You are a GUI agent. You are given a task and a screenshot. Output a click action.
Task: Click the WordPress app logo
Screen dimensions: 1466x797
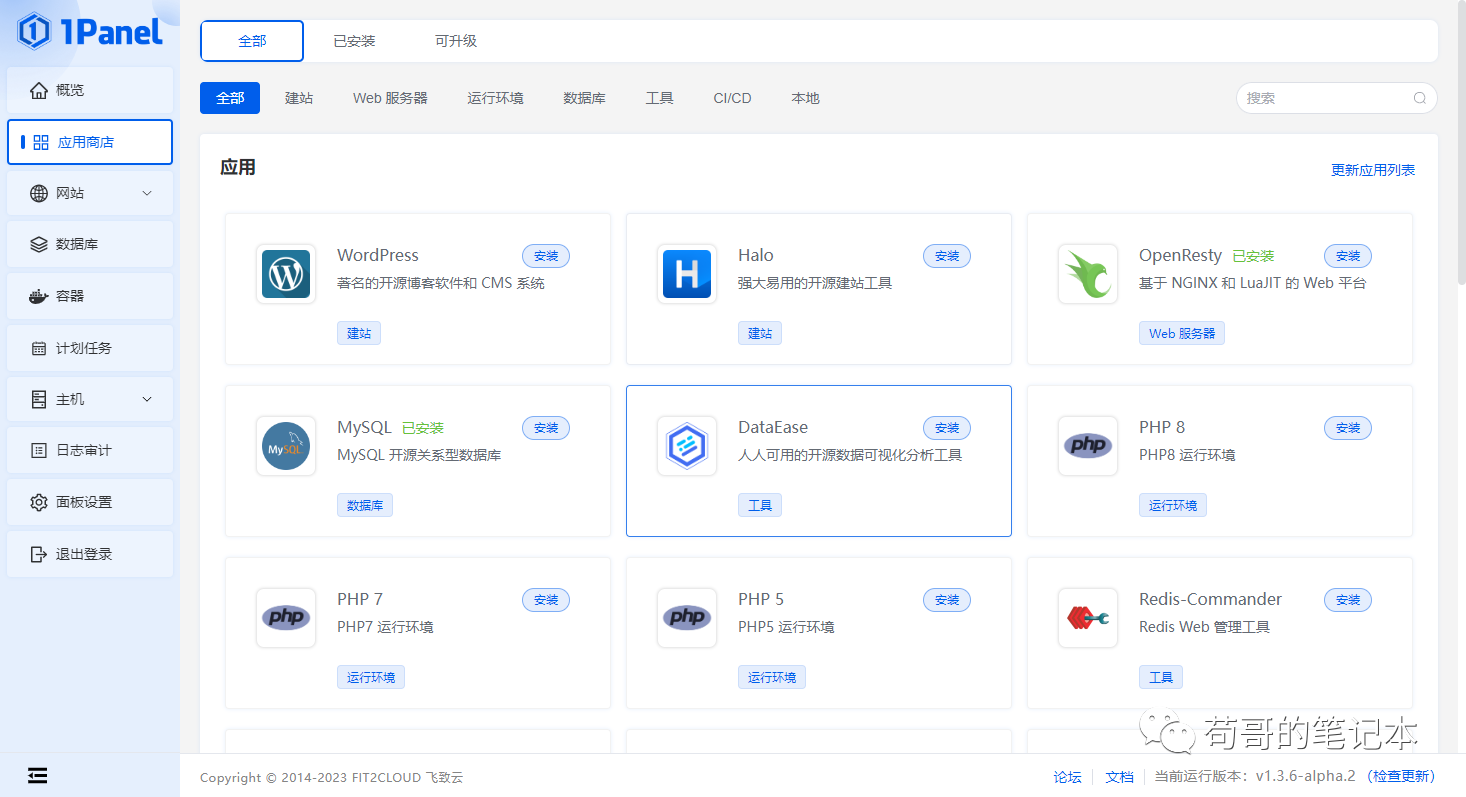(286, 274)
